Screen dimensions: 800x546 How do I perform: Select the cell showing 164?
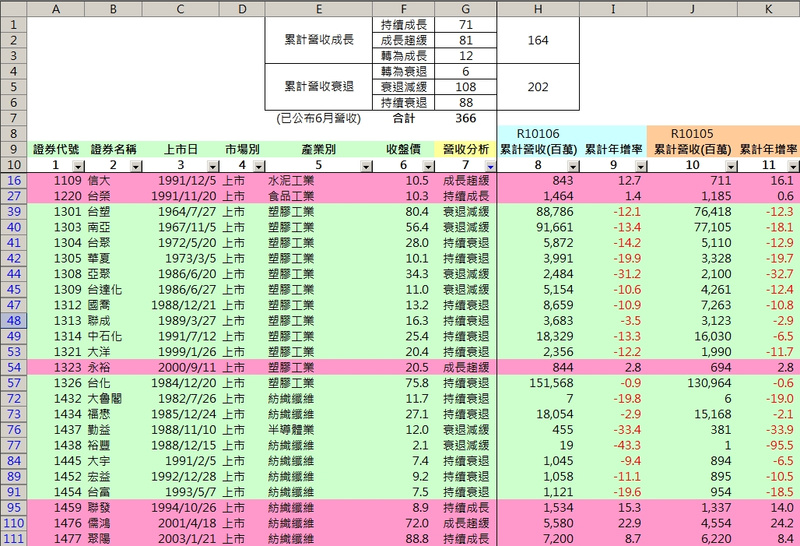[x=538, y=40]
